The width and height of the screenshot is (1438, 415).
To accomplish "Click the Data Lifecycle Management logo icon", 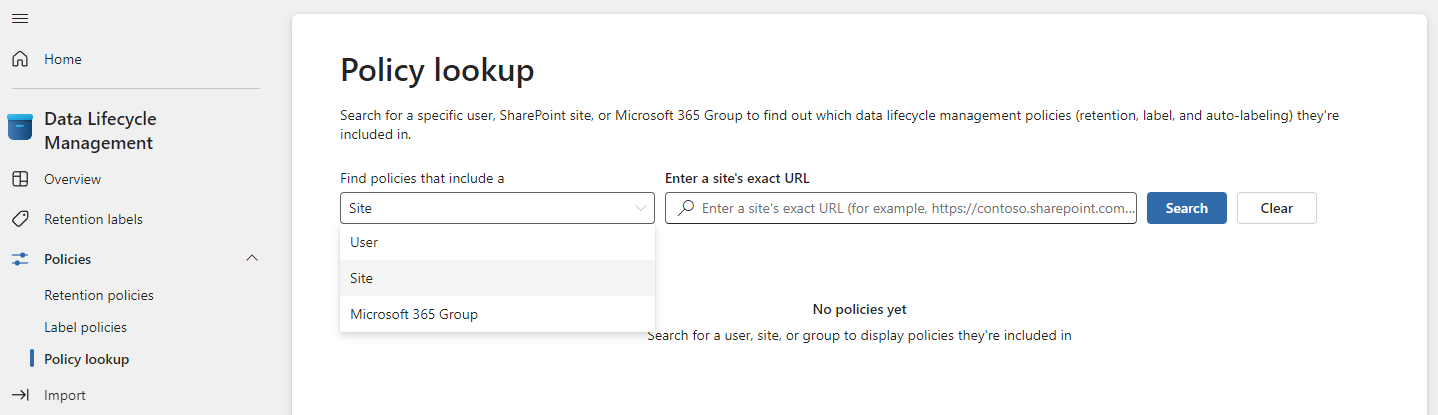I will 20,128.
